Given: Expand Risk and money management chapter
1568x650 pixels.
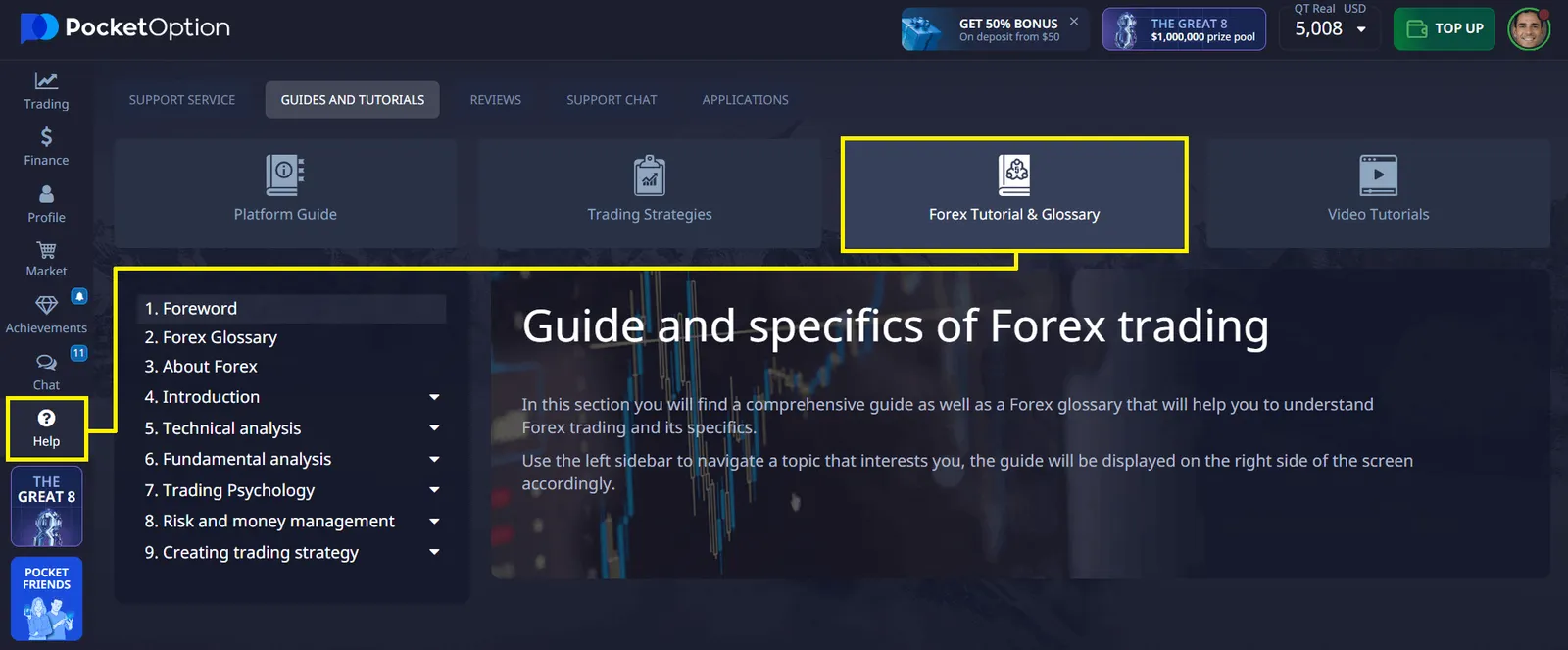Looking at the screenshot, I should tap(434, 522).
